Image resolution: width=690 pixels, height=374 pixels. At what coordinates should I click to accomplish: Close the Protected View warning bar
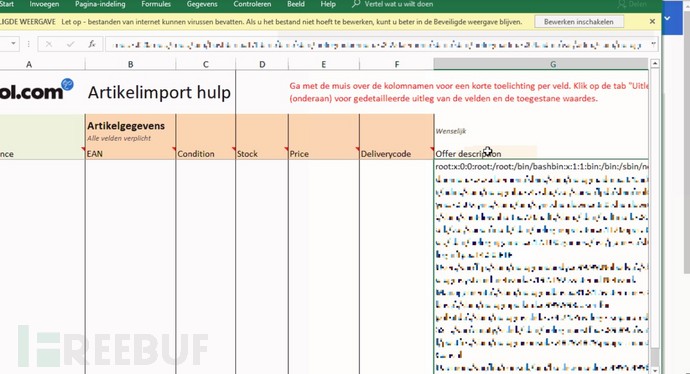tap(652, 22)
